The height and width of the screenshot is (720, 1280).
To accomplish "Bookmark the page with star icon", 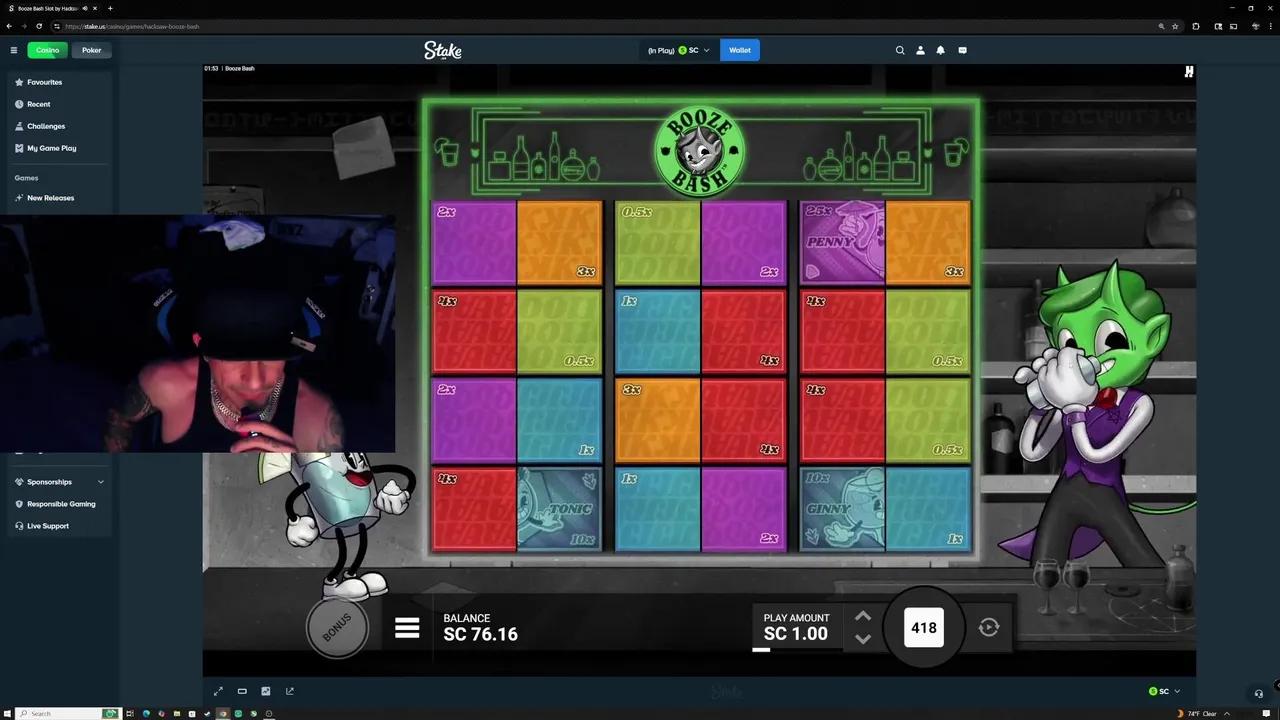I will tap(1175, 26).
